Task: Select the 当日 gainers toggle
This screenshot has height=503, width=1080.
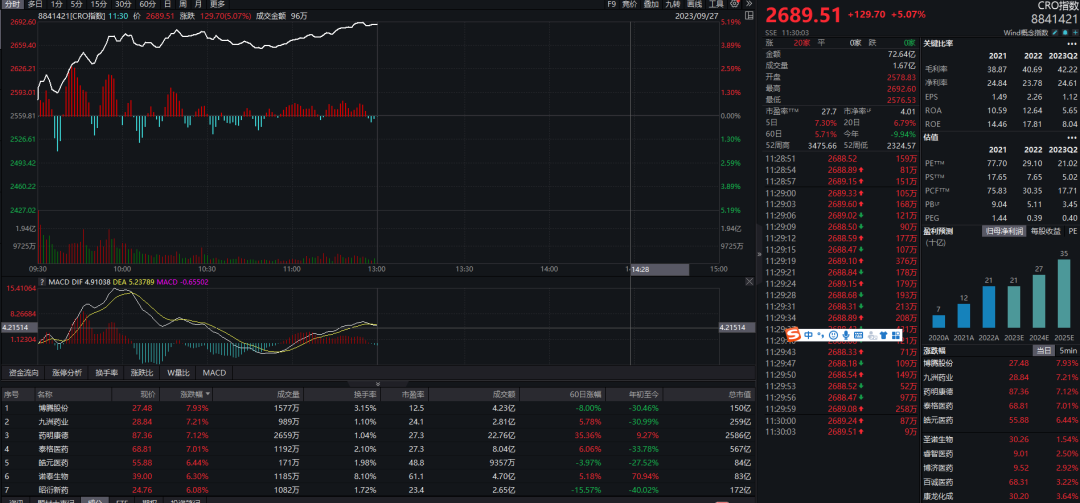Action: pyautogui.click(x=1044, y=351)
